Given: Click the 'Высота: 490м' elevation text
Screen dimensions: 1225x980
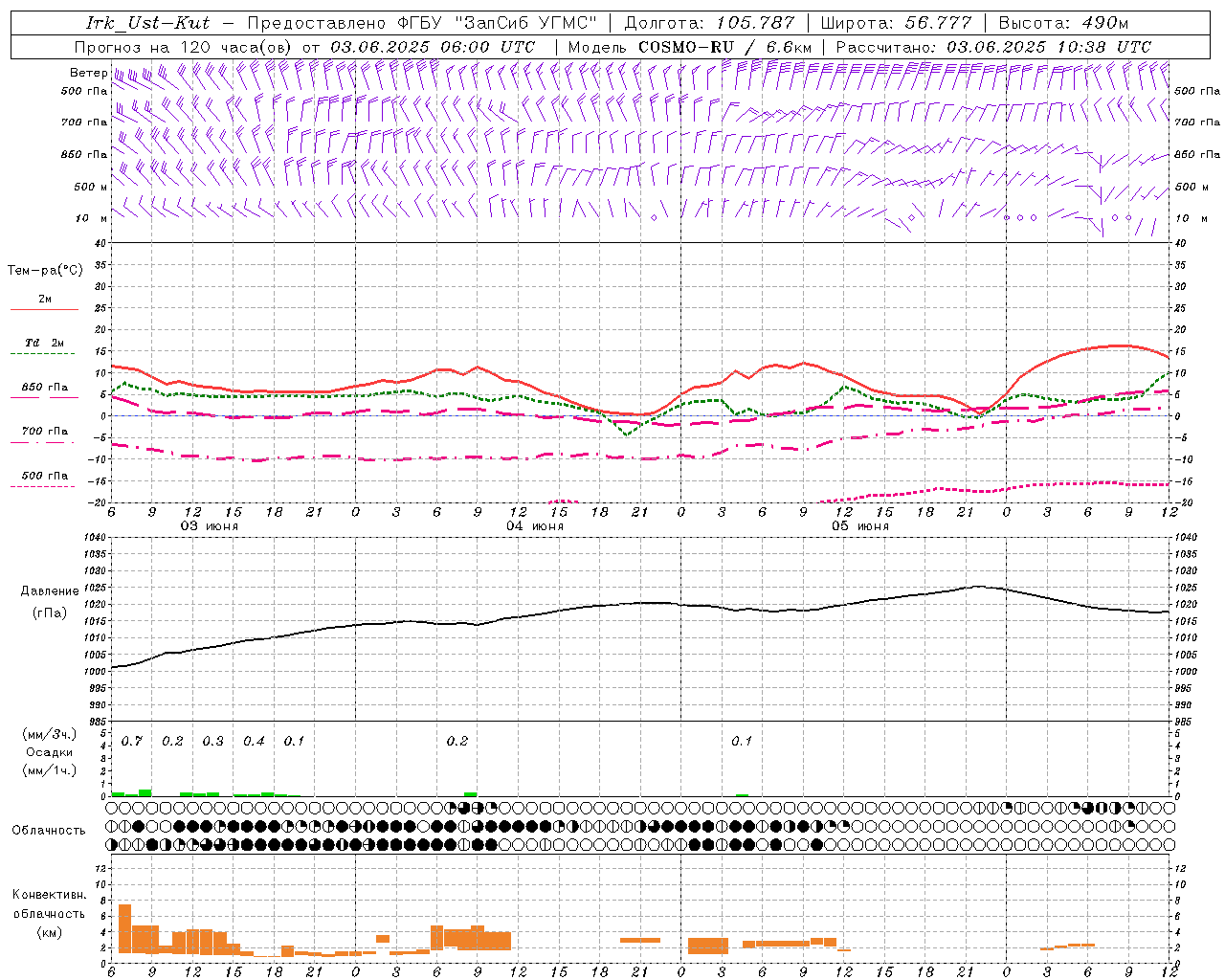Looking at the screenshot, I should pos(1063,23).
